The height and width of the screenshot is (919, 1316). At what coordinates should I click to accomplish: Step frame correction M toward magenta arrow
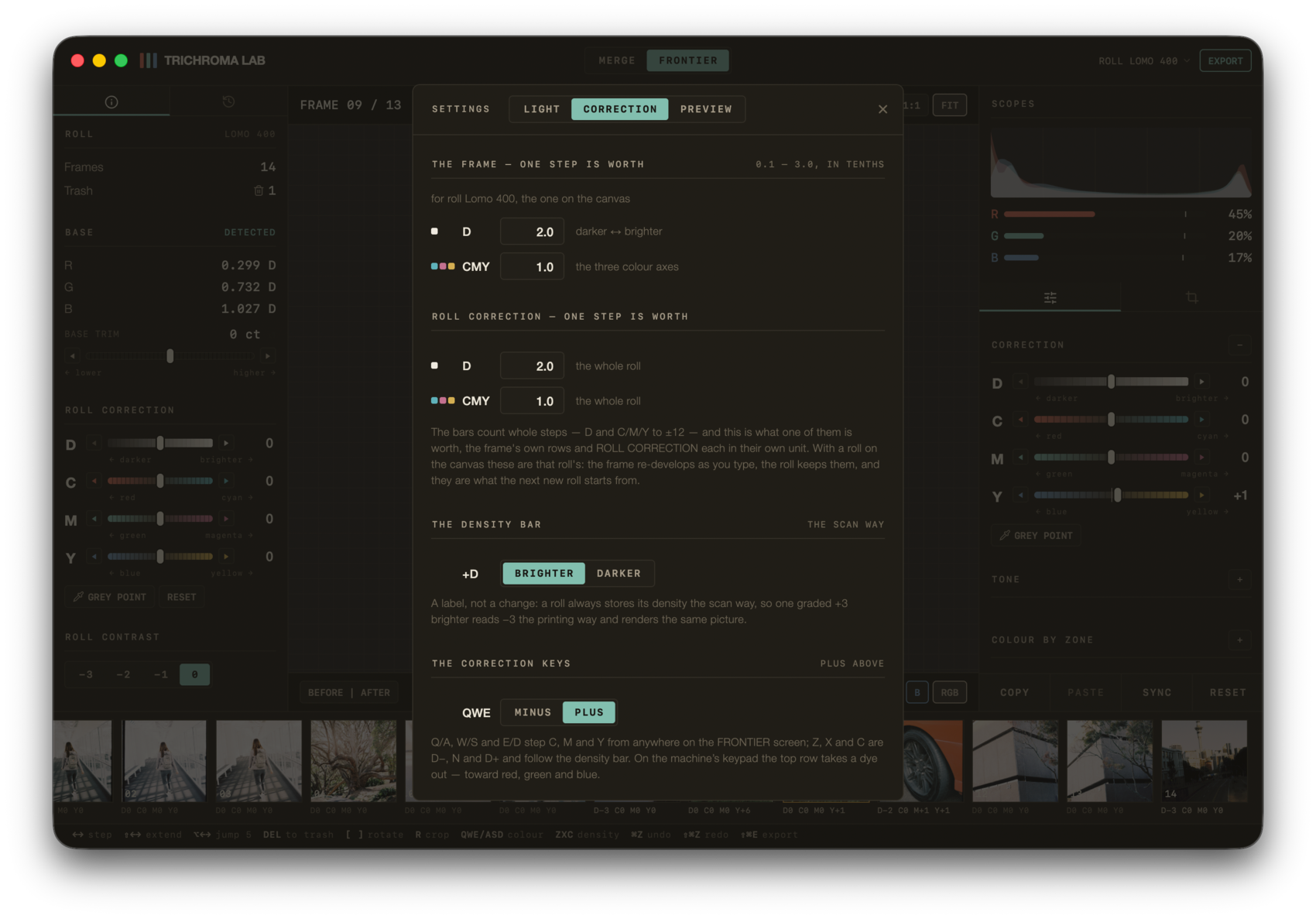click(1201, 458)
